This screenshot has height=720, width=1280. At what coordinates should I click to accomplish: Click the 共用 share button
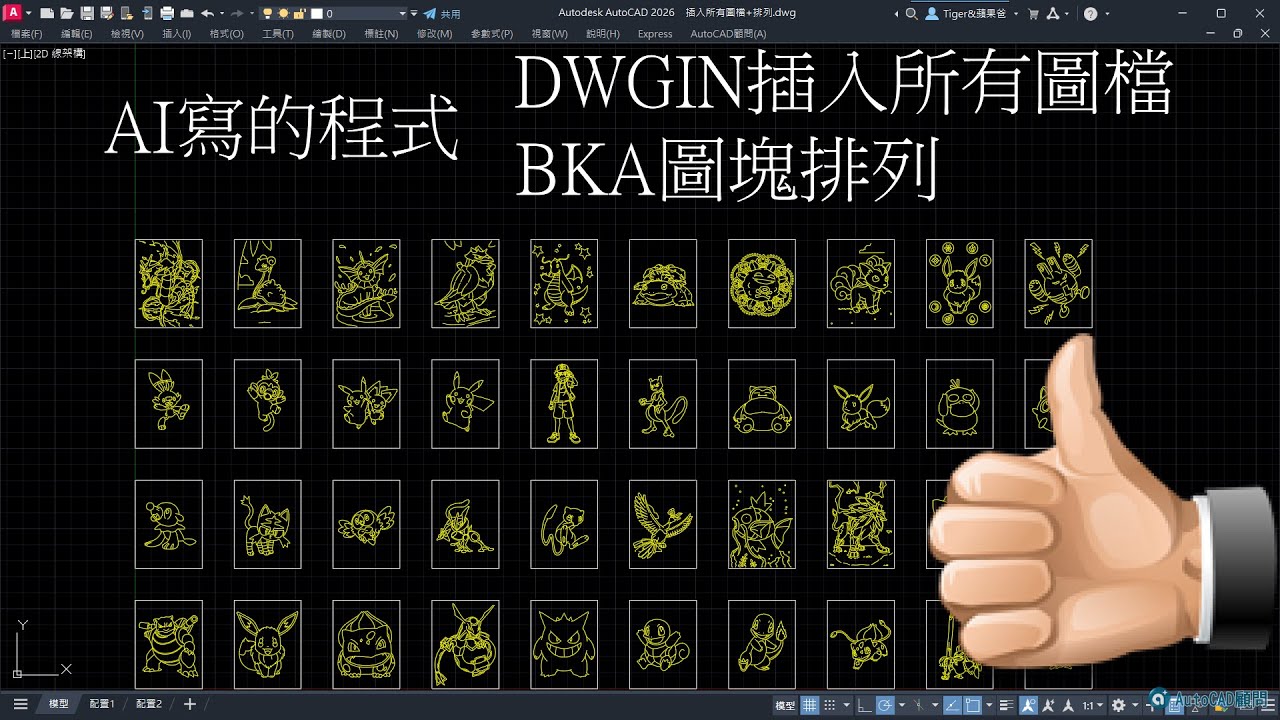tap(441, 14)
